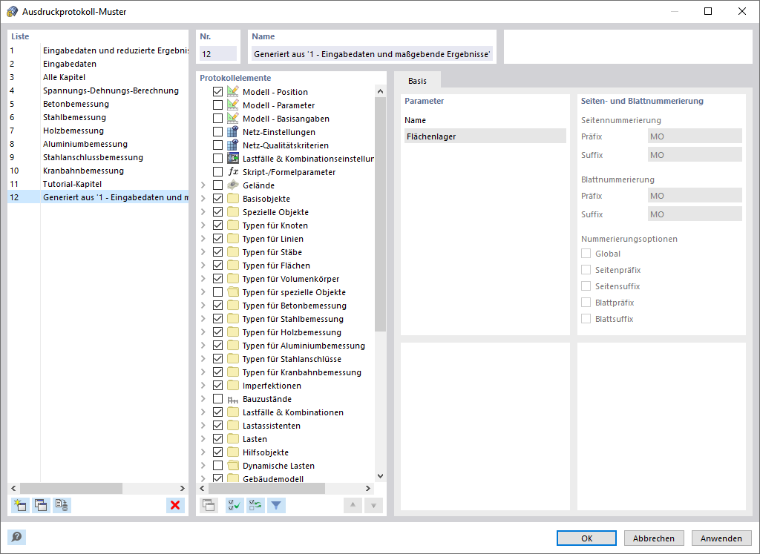Screen dimensions: 760x554
Task: Check the Modell - Parameter checkbox
Action: 218,105
